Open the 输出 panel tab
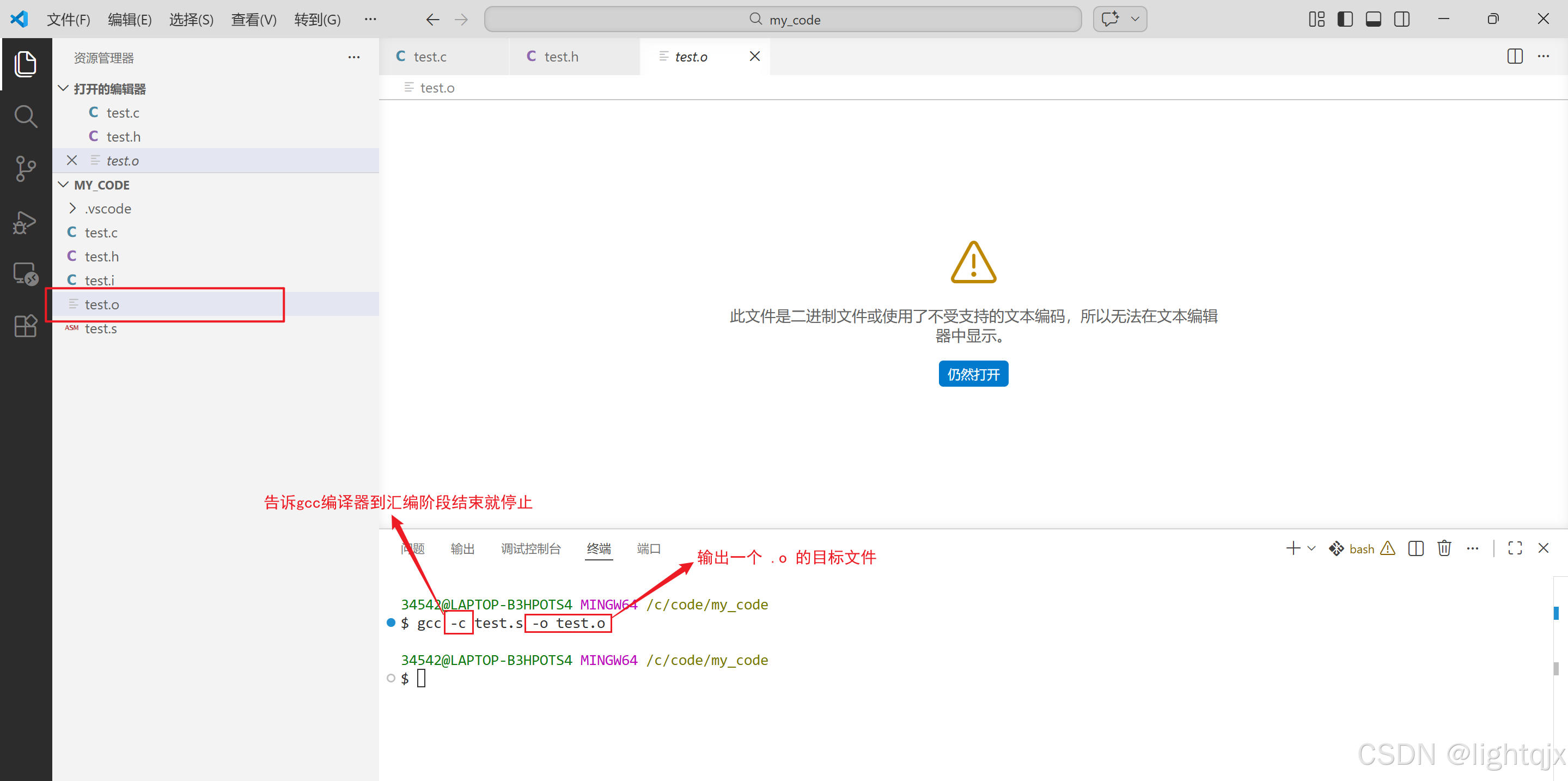1568x781 pixels. coord(462,548)
